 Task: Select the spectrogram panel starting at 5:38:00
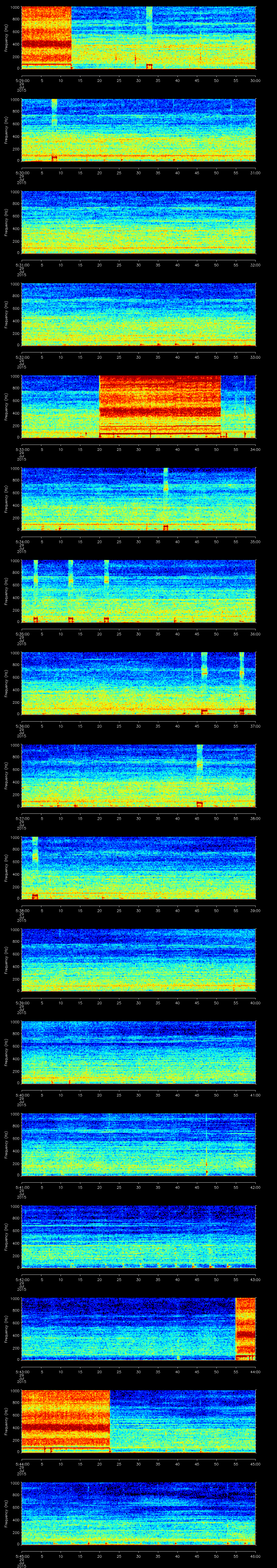(138, 868)
